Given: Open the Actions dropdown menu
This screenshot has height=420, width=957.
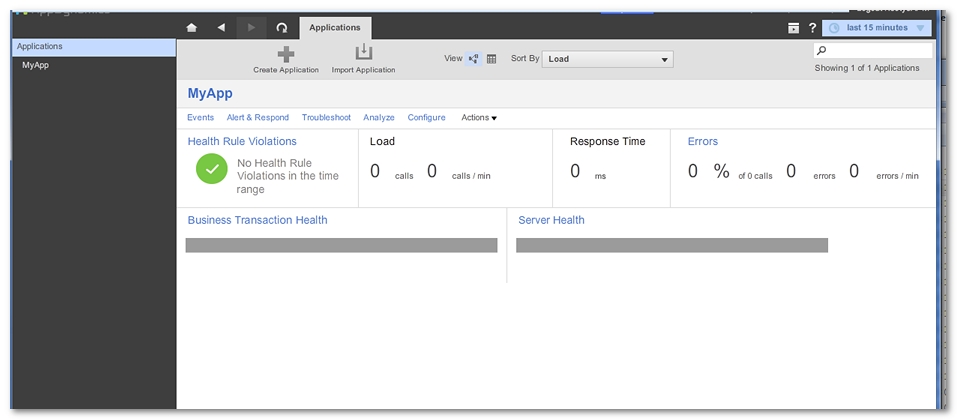Looking at the screenshot, I should pos(478,118).
